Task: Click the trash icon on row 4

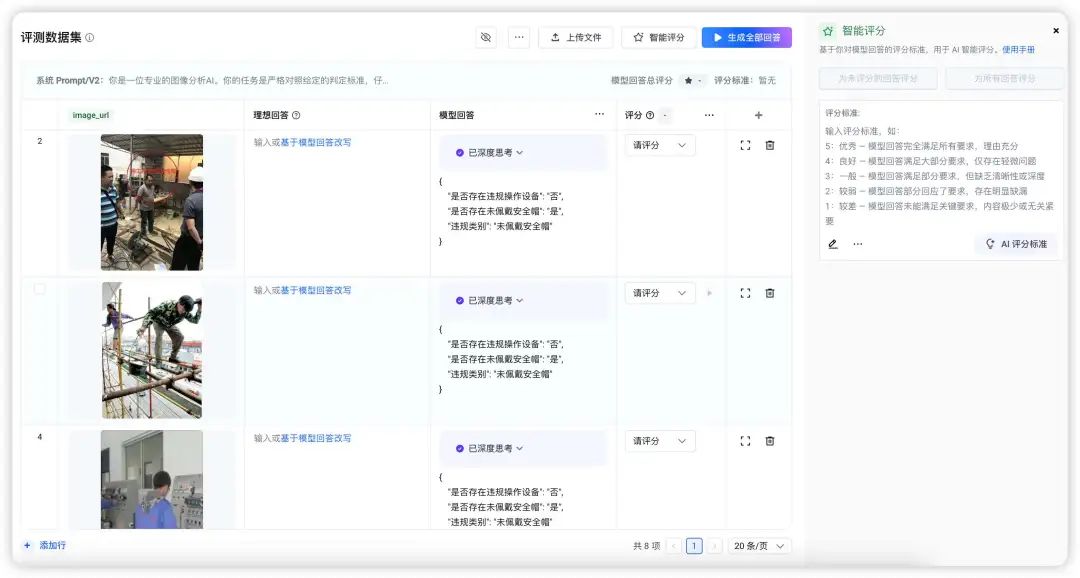Action: 770,441
